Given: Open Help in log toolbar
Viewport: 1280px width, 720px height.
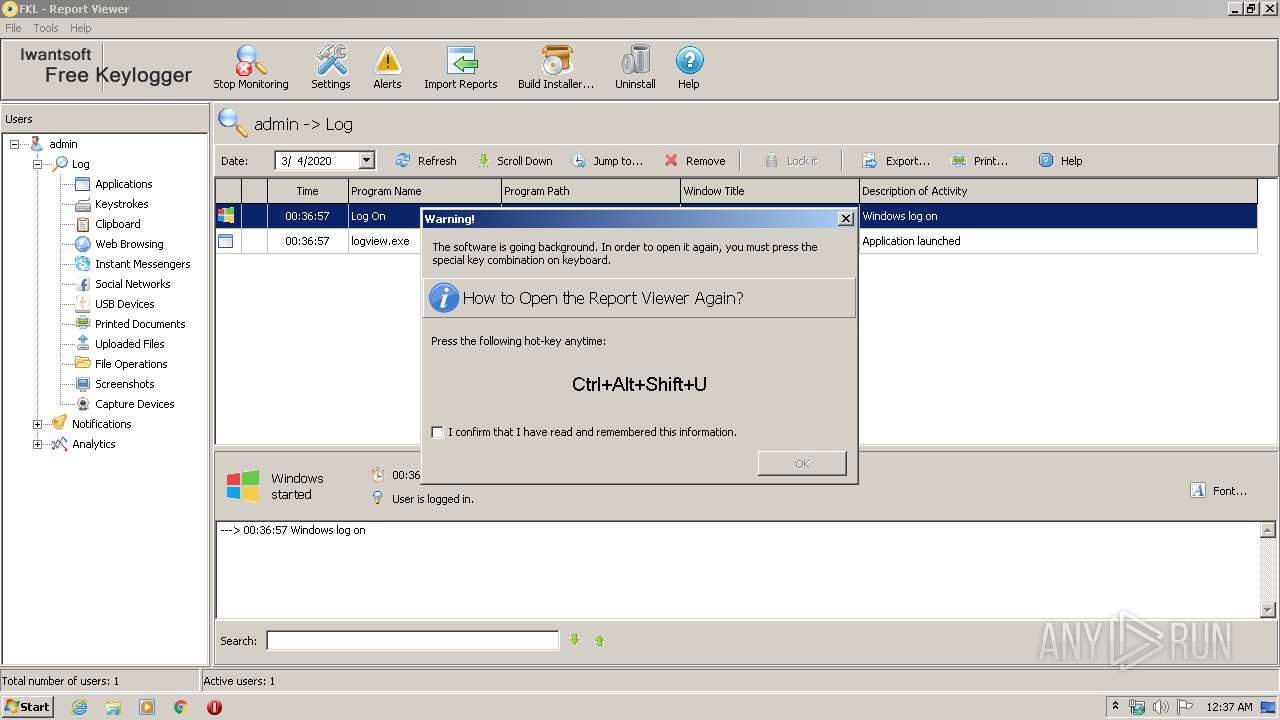Looking at the screenshot, I should click(1060, 161).
